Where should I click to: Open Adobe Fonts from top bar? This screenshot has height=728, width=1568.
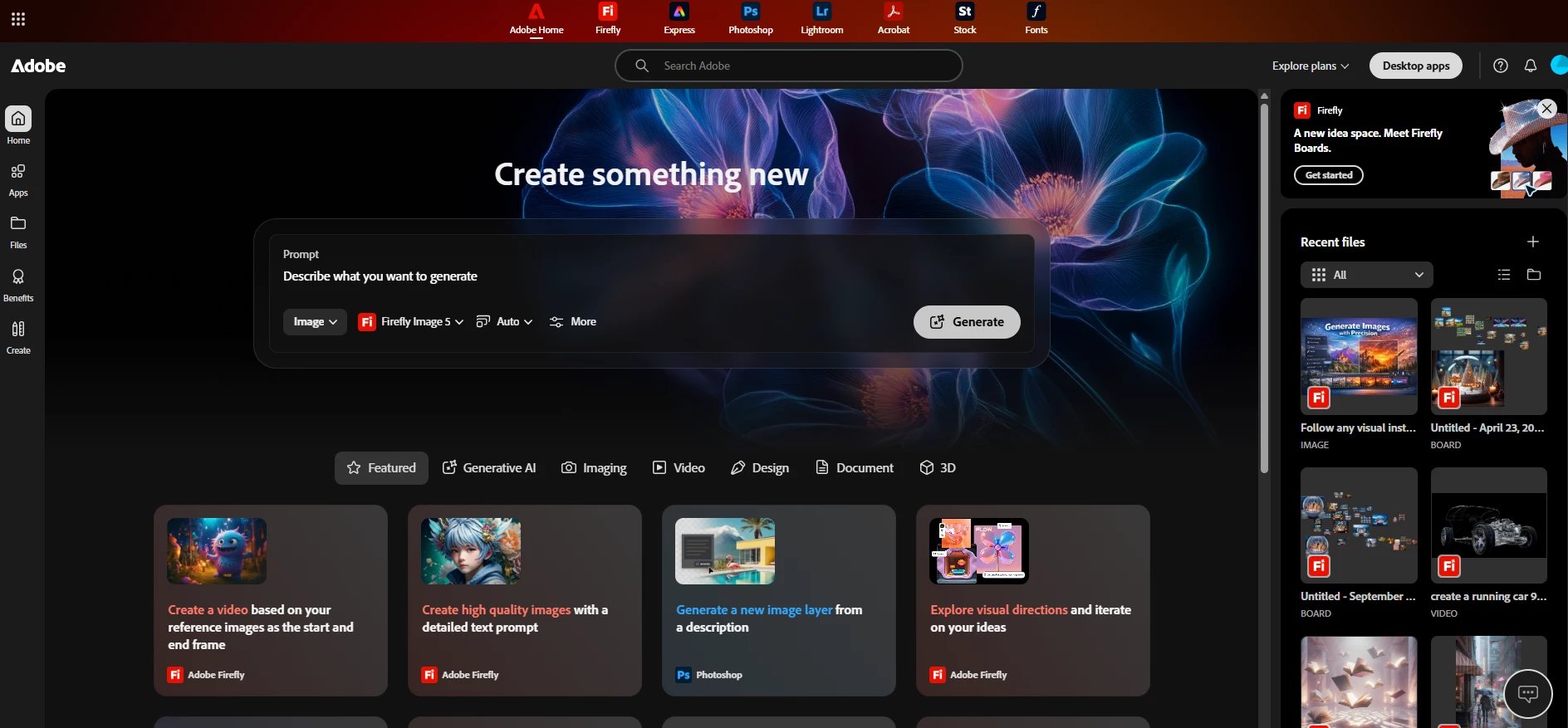tap(1036, 20)
